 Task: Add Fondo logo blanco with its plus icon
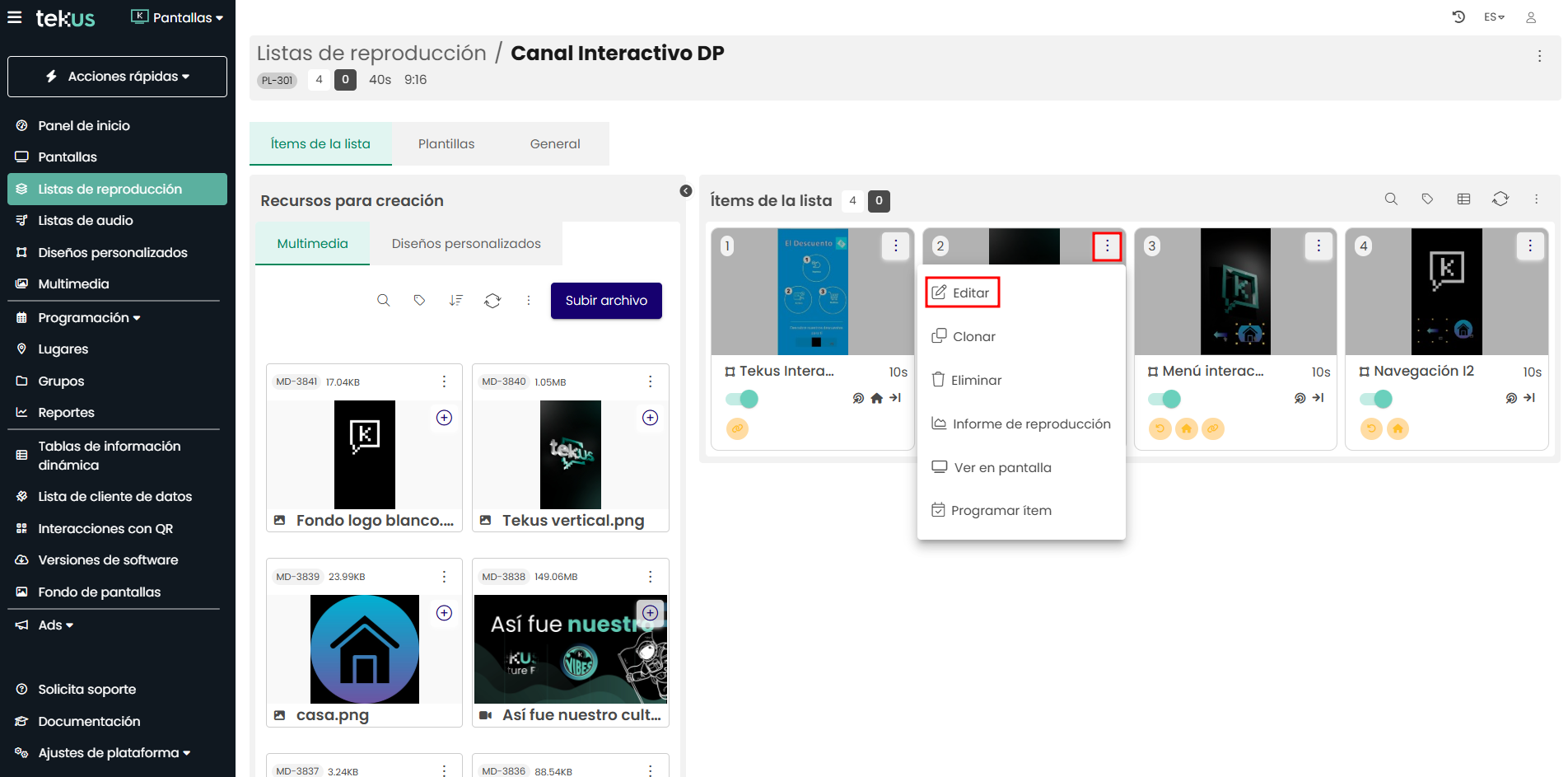coord(444,418)
